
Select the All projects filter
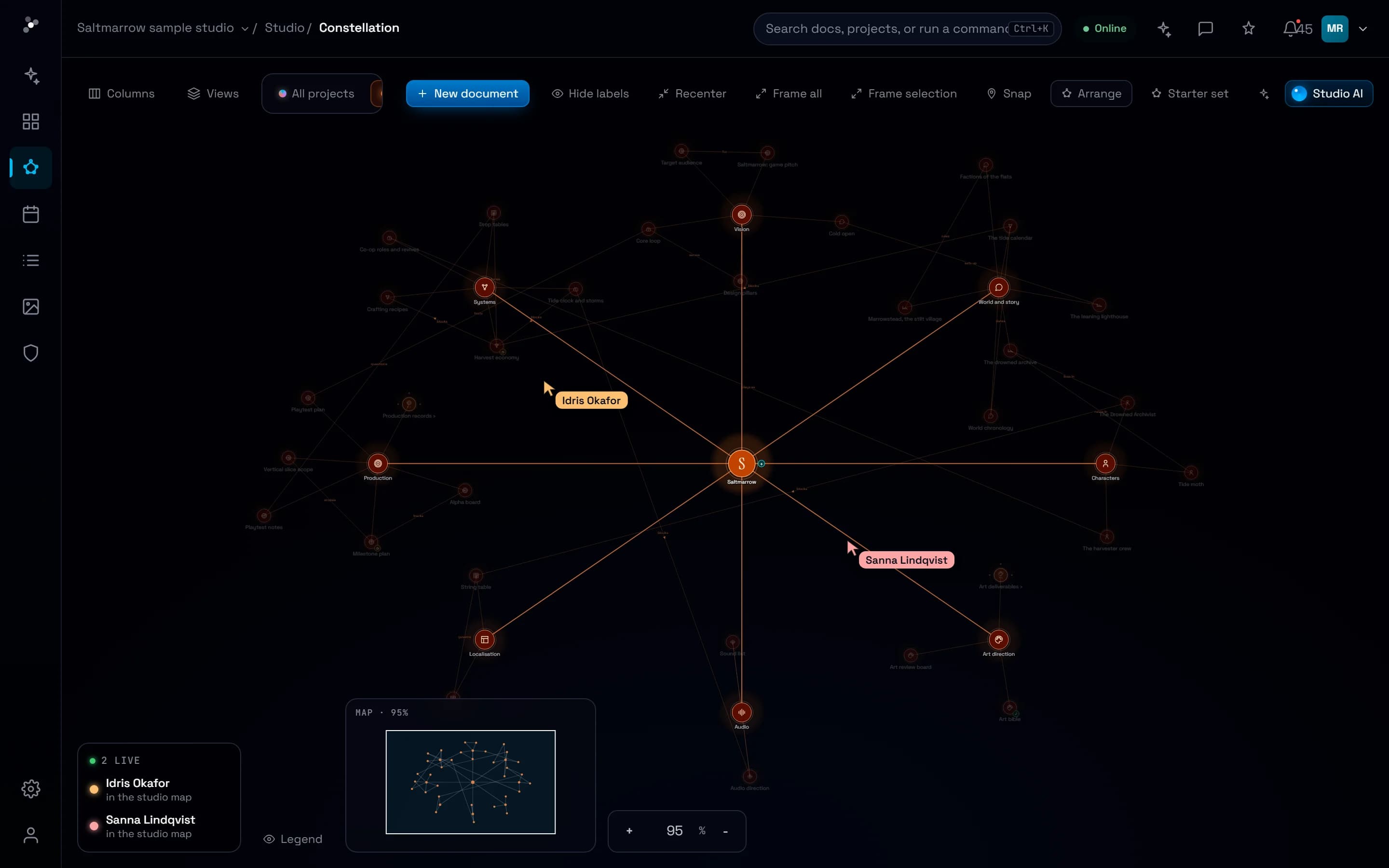coord(316,94)
